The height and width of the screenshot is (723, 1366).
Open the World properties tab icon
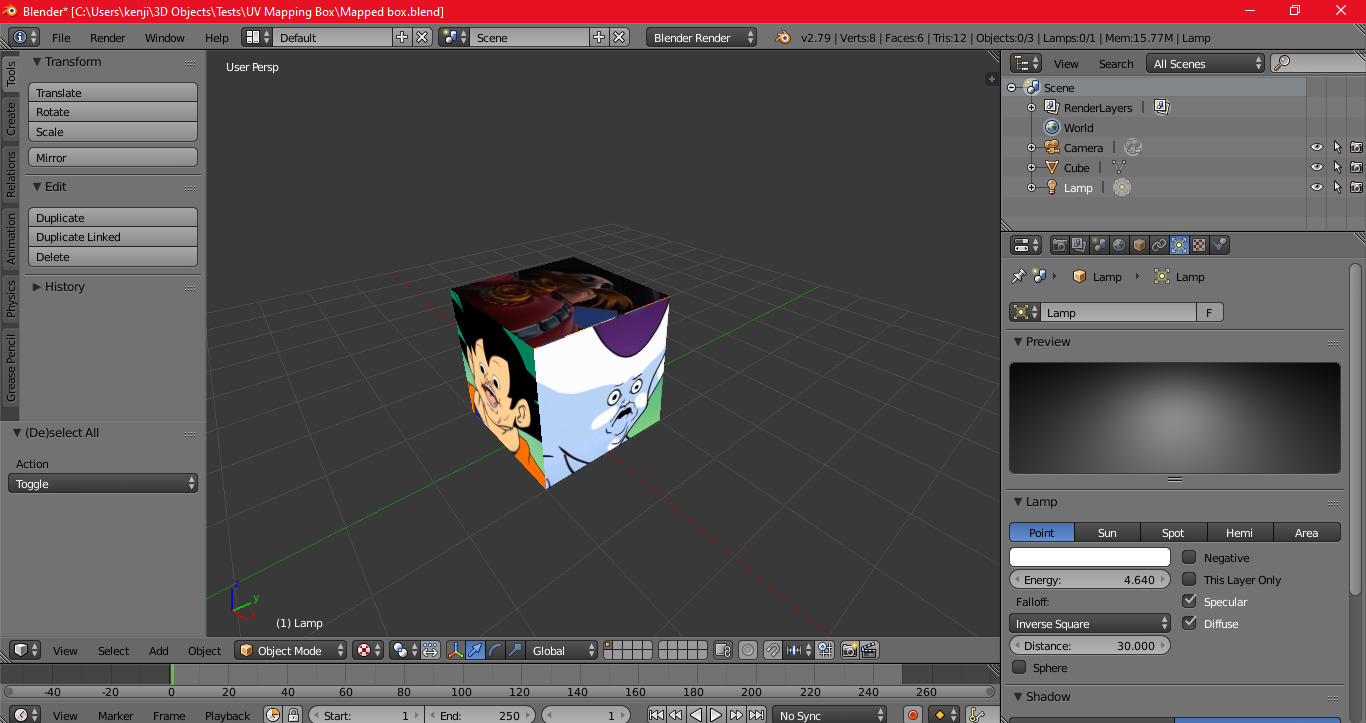pos(1119,245)
